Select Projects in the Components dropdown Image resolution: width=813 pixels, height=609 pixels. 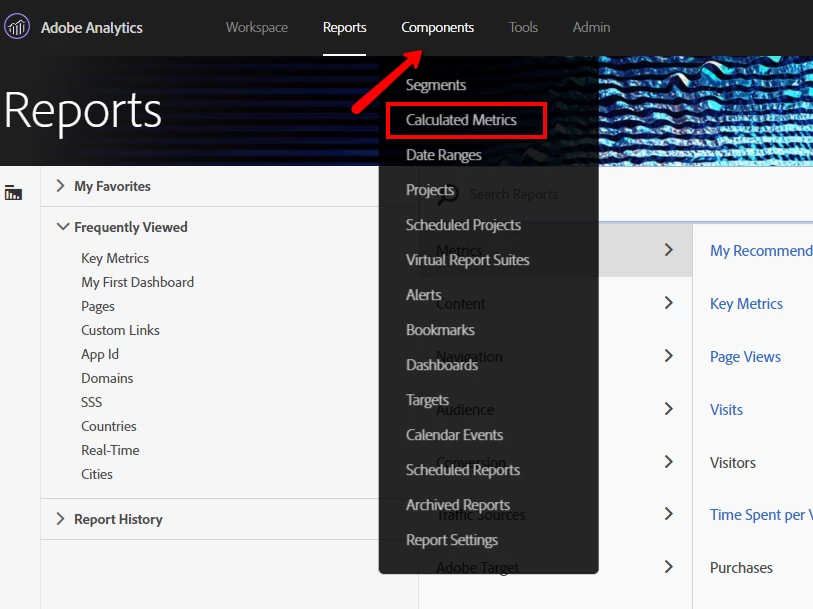click(x=430, y=190)
